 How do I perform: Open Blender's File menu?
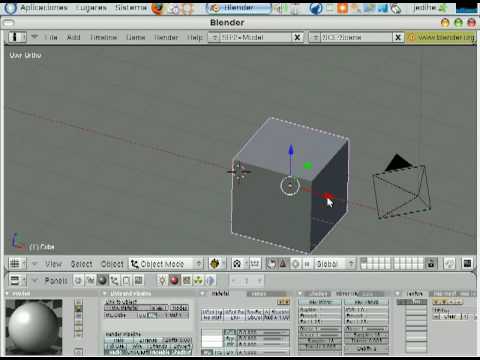[x=51, y=37]
